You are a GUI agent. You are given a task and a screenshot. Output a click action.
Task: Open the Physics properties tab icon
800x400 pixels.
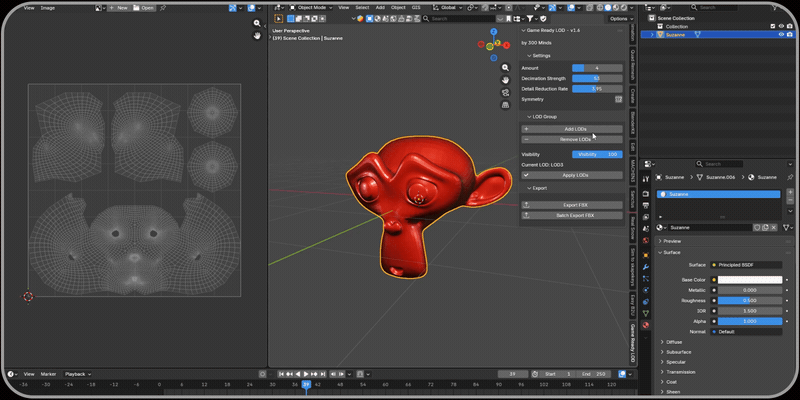645,290
